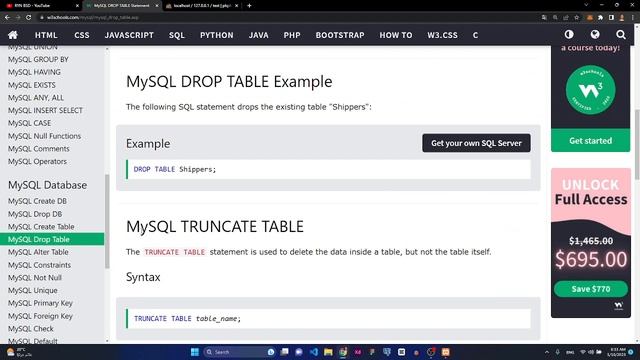
Task: Open the browser profile avatar
Action: (x=622, y=18)
